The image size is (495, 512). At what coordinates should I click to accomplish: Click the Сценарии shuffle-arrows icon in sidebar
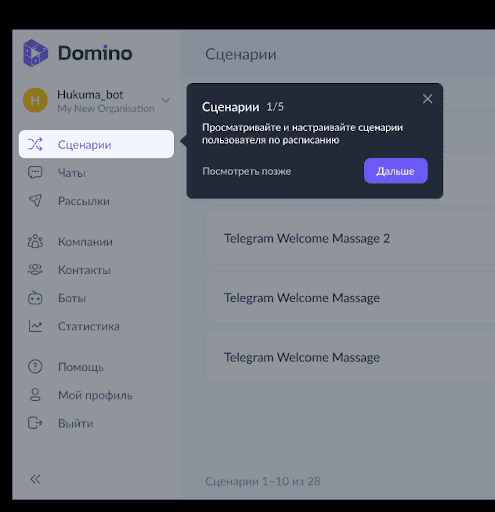(x=35, y=144)
